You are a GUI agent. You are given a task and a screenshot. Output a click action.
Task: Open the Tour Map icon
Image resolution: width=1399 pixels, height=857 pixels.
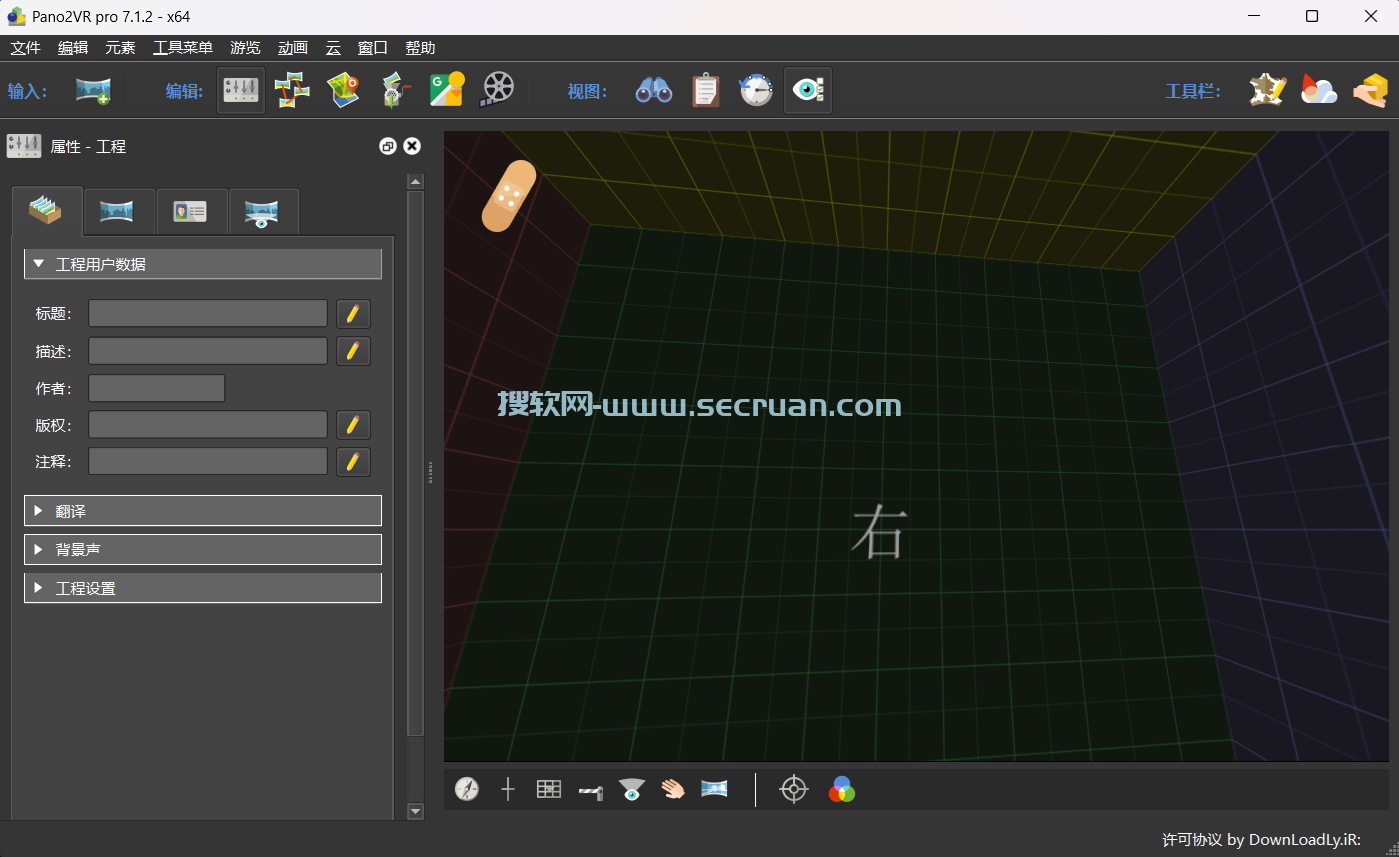pyautogui.click(x=343, y=91)
